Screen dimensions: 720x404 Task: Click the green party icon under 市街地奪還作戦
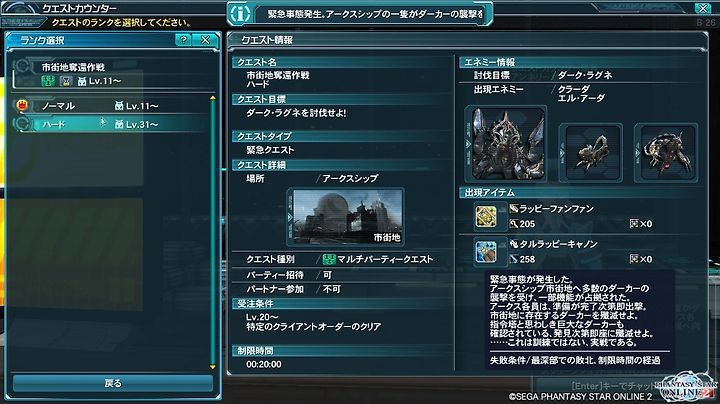point(48,81)
